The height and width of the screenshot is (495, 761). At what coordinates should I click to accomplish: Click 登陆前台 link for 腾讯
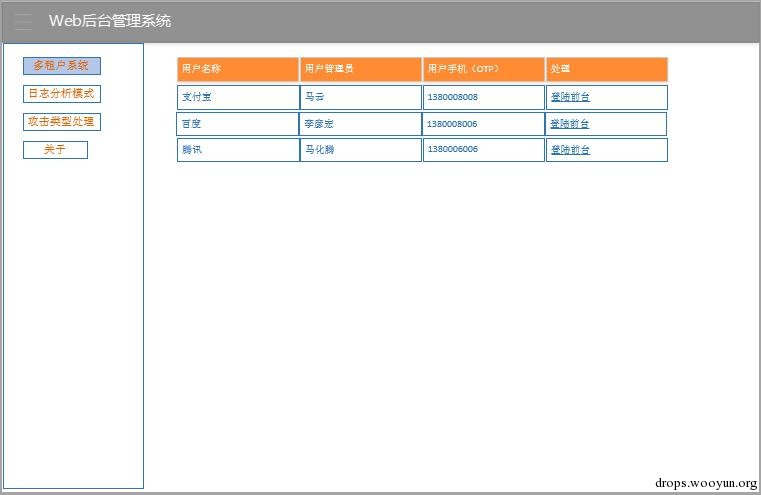click(x=570, y=150)
